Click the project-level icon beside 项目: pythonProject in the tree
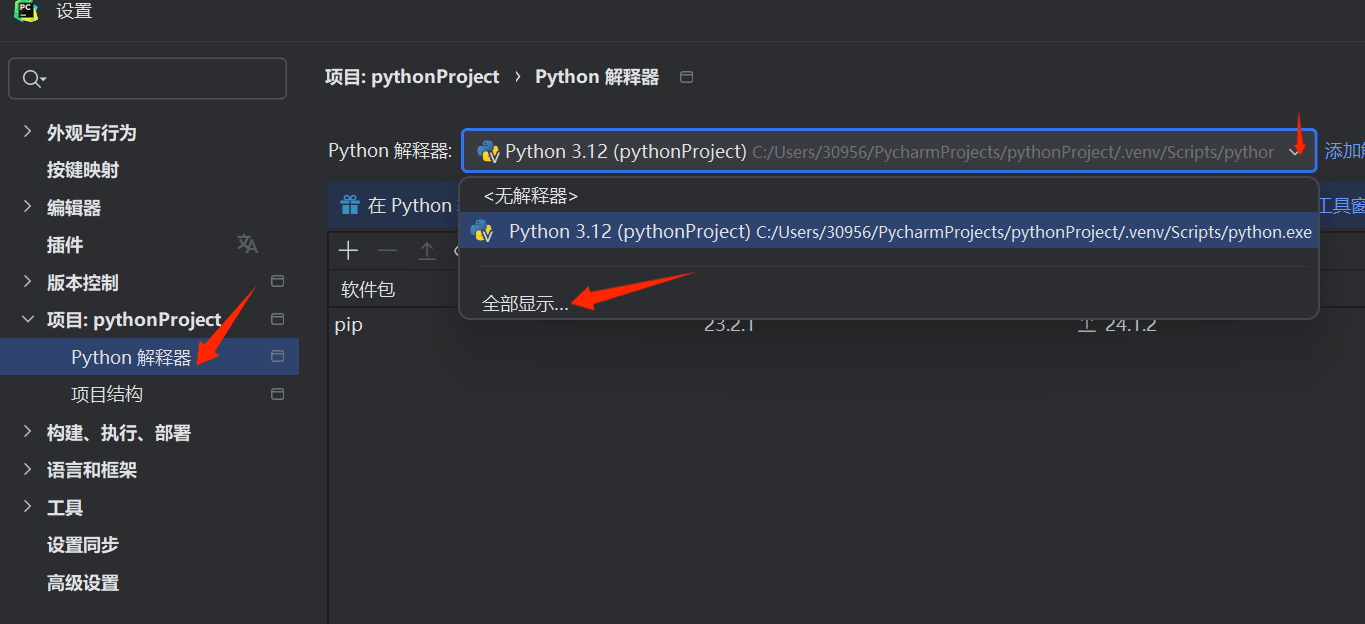 coord(278,319)
